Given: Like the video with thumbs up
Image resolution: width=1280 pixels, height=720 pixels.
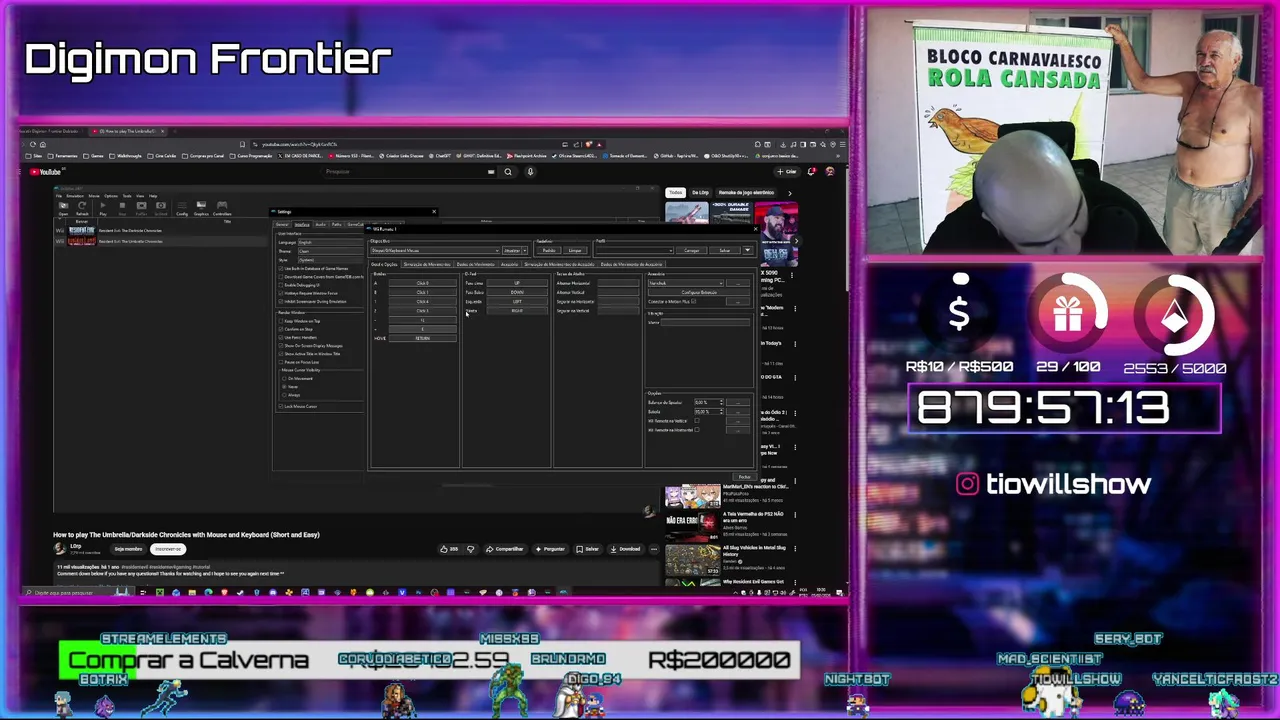Looking at the screenshot, I should tap(449, 549).
